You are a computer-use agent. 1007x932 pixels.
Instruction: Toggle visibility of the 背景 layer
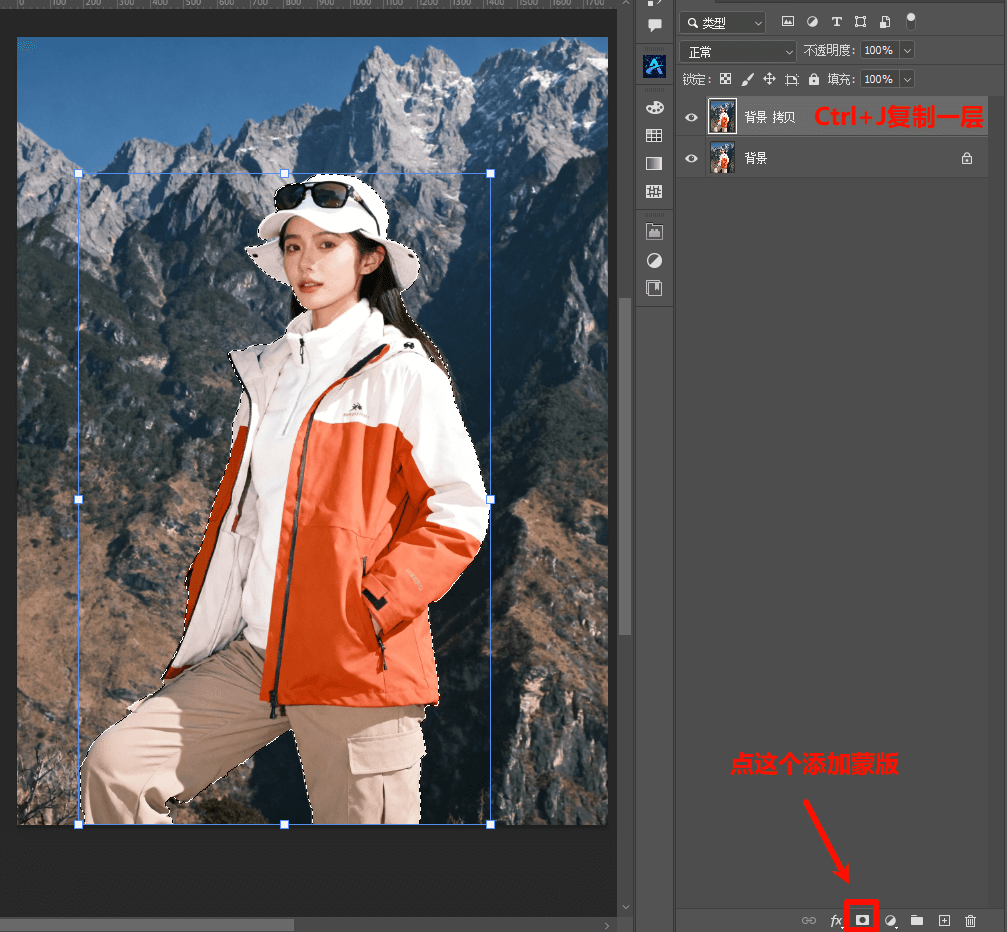(x=691, y=159)
